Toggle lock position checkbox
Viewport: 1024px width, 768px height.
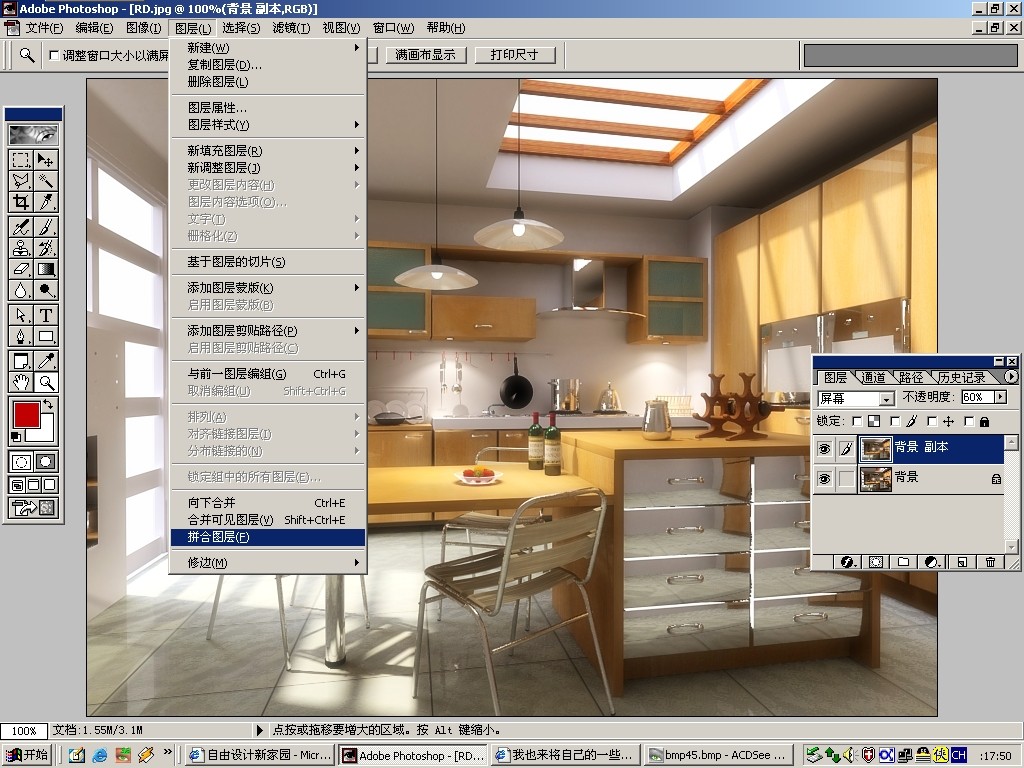tap(933, 421)
